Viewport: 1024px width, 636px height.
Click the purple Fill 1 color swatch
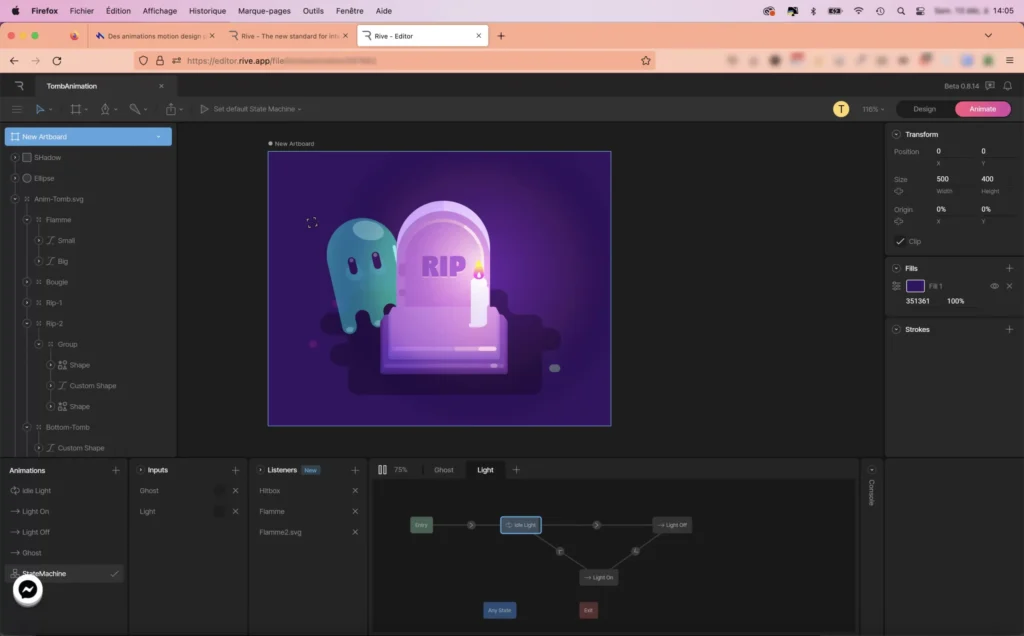pyautogui.click(x=915, y=286)
